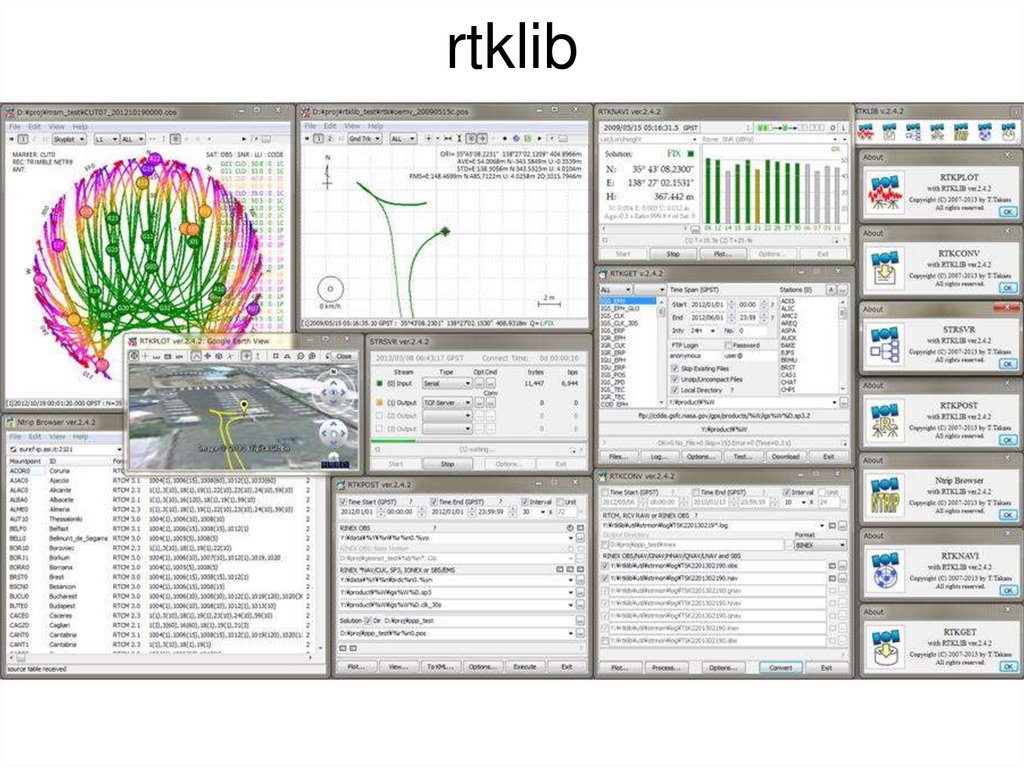Screen dimensions: 1024x767
Task: Launch STRSVR from the RTKLIB launcher bar
Action: (x=913, y=131)
